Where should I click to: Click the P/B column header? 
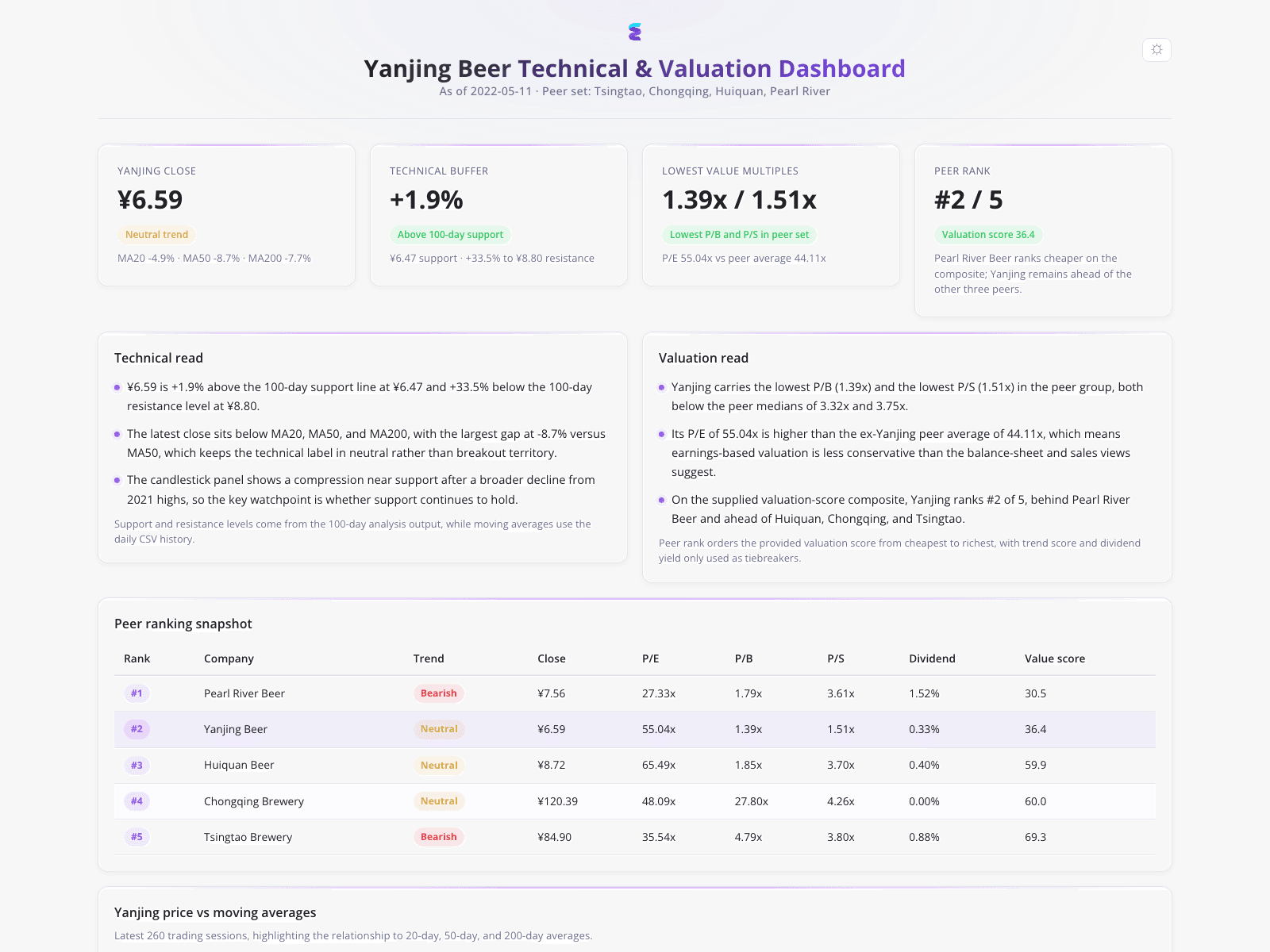(x=744, y=658)
